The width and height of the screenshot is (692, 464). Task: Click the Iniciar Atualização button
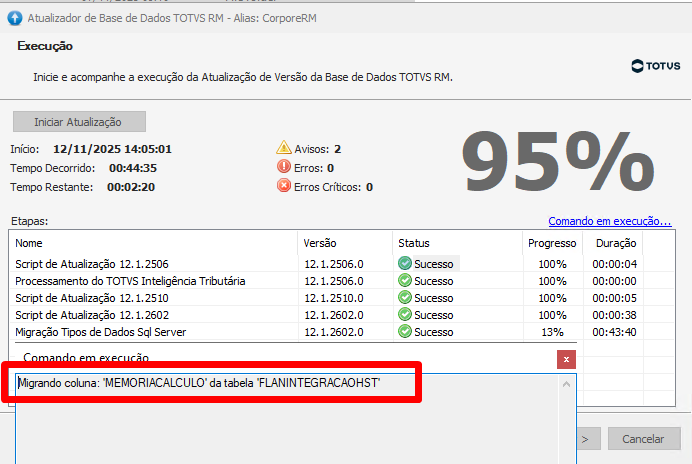pos(79,122)
